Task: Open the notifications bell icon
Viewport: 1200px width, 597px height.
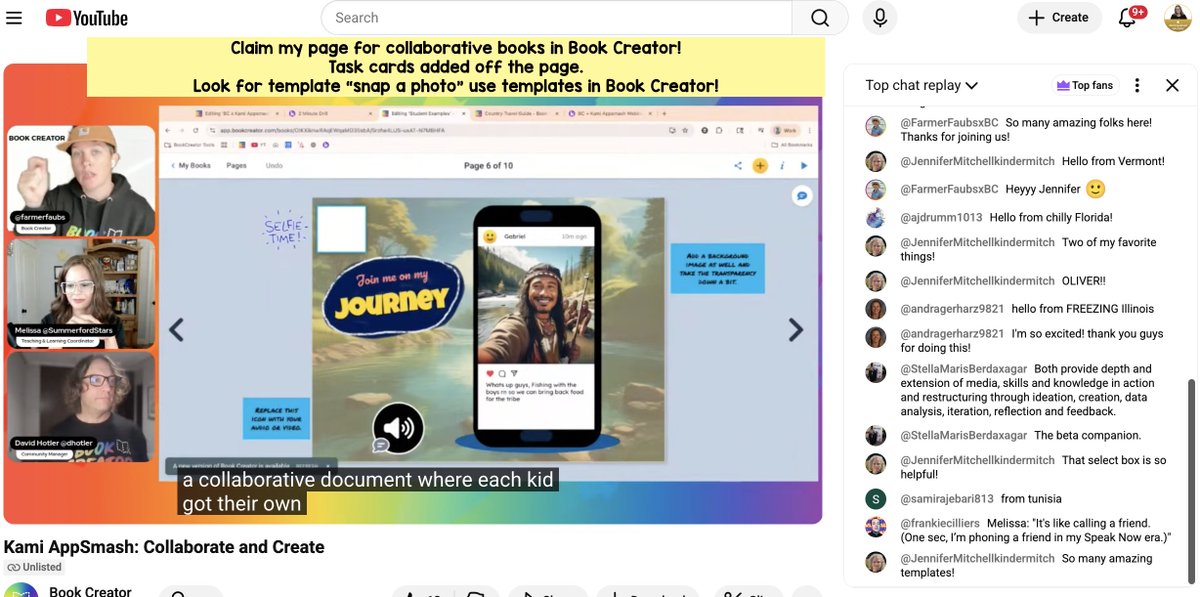Action: click(1127, 17)
